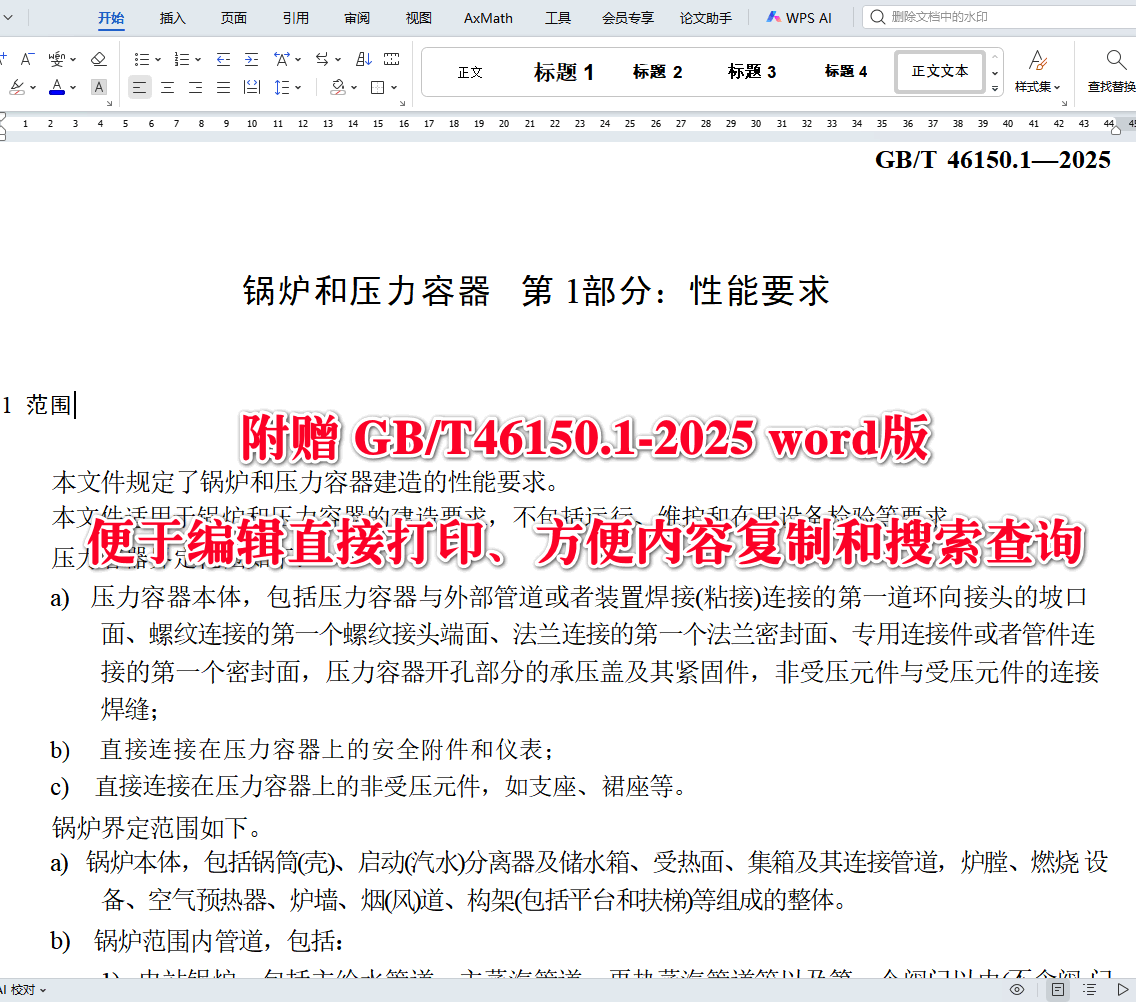Image resolution: width=1136 pixels, height=1002 pixels.
Task: Align text right
Action: [196, 88]
